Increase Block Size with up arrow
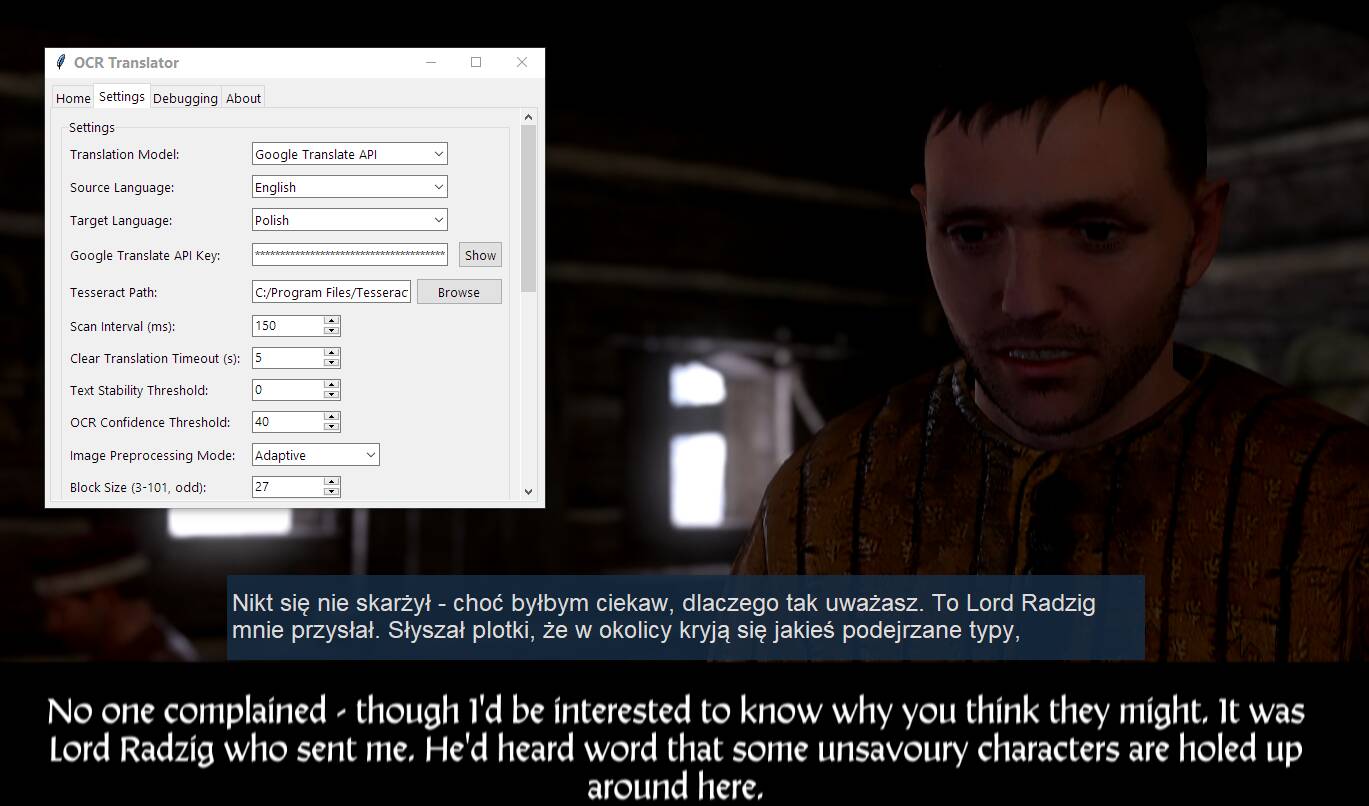 tap(332, 482)
